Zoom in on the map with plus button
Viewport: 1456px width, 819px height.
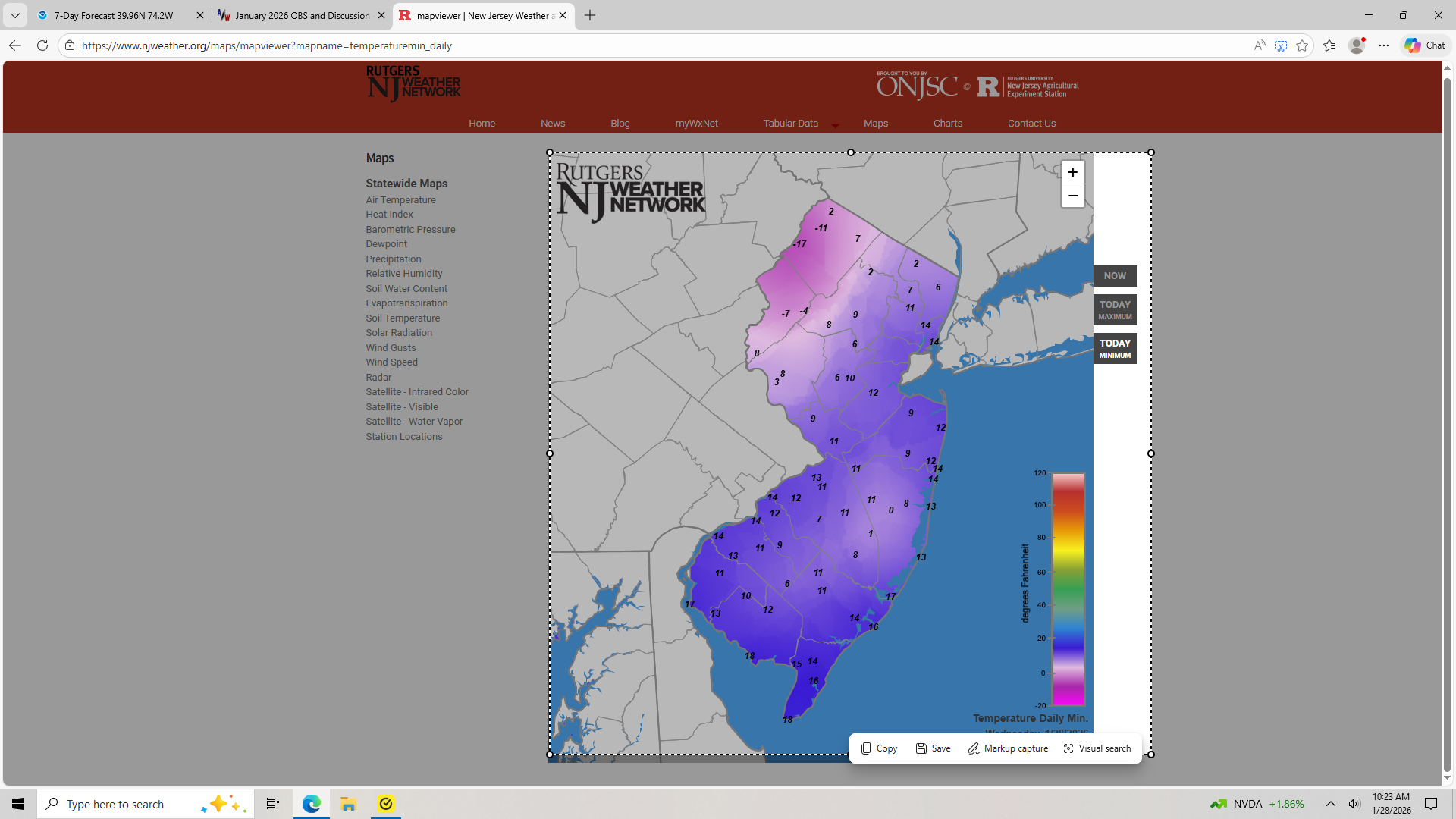(1072, 172)
